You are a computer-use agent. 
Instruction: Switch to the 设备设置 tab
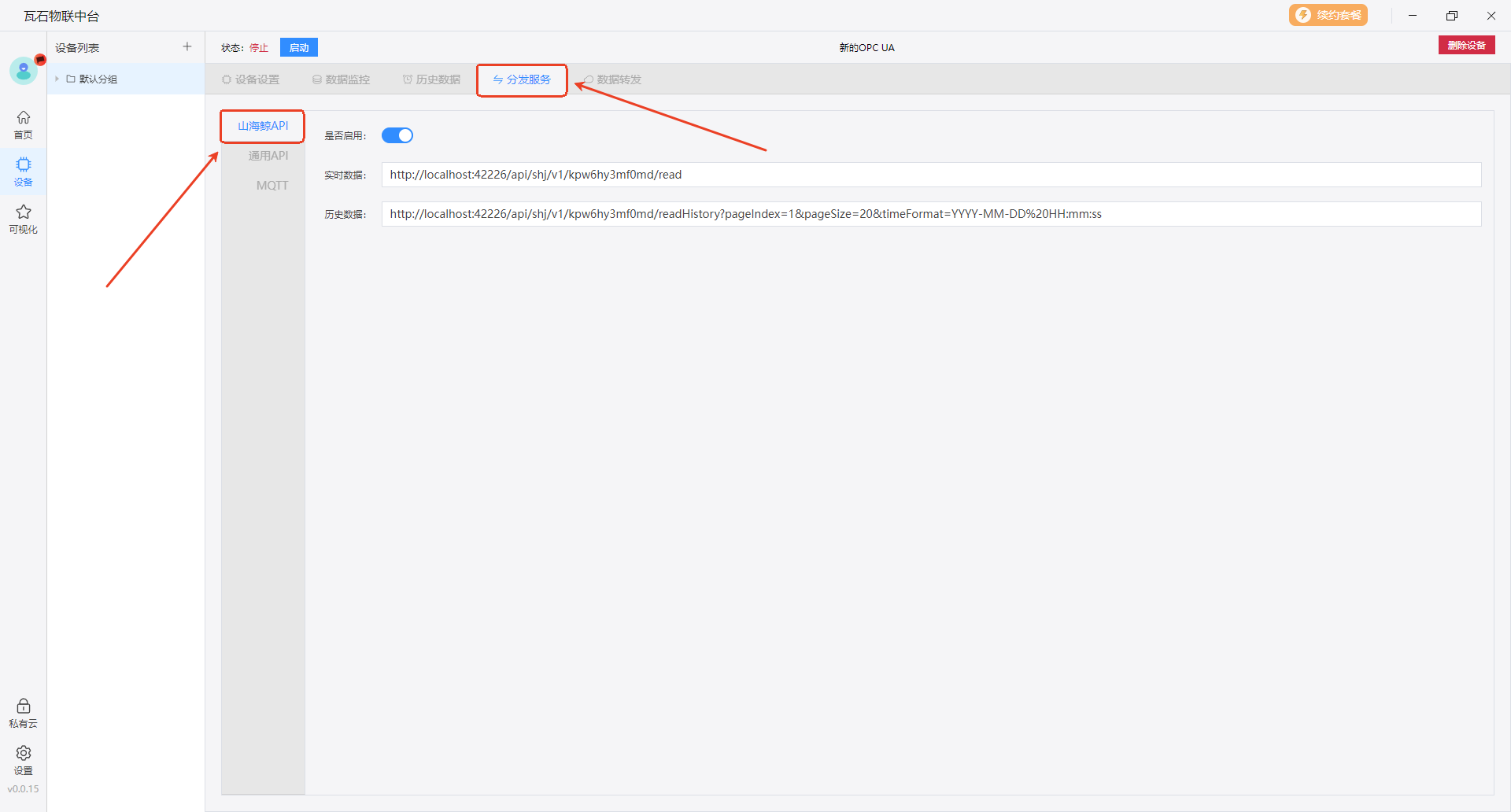point(251,79)
